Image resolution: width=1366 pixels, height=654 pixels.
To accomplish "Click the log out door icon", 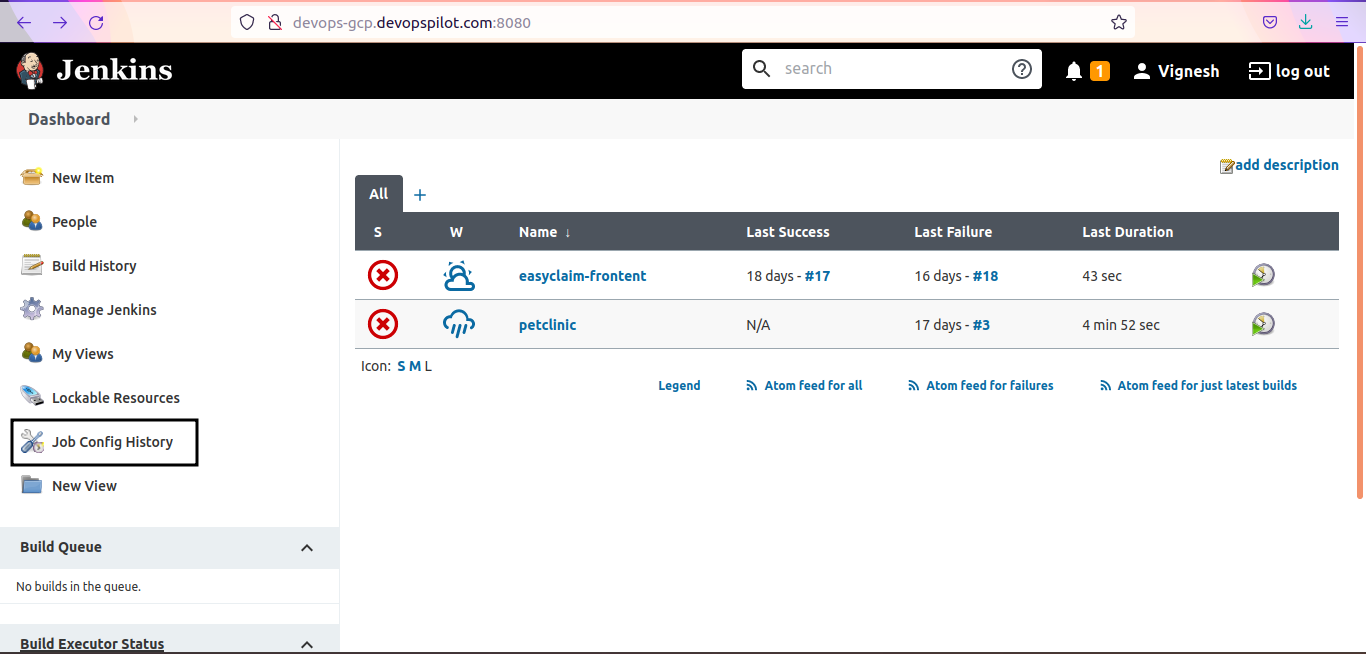I will 1259,71.
